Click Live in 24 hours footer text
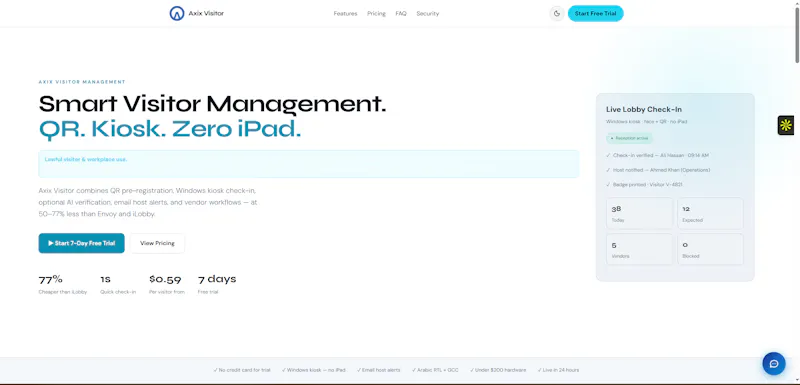 (x=558, y=370)
